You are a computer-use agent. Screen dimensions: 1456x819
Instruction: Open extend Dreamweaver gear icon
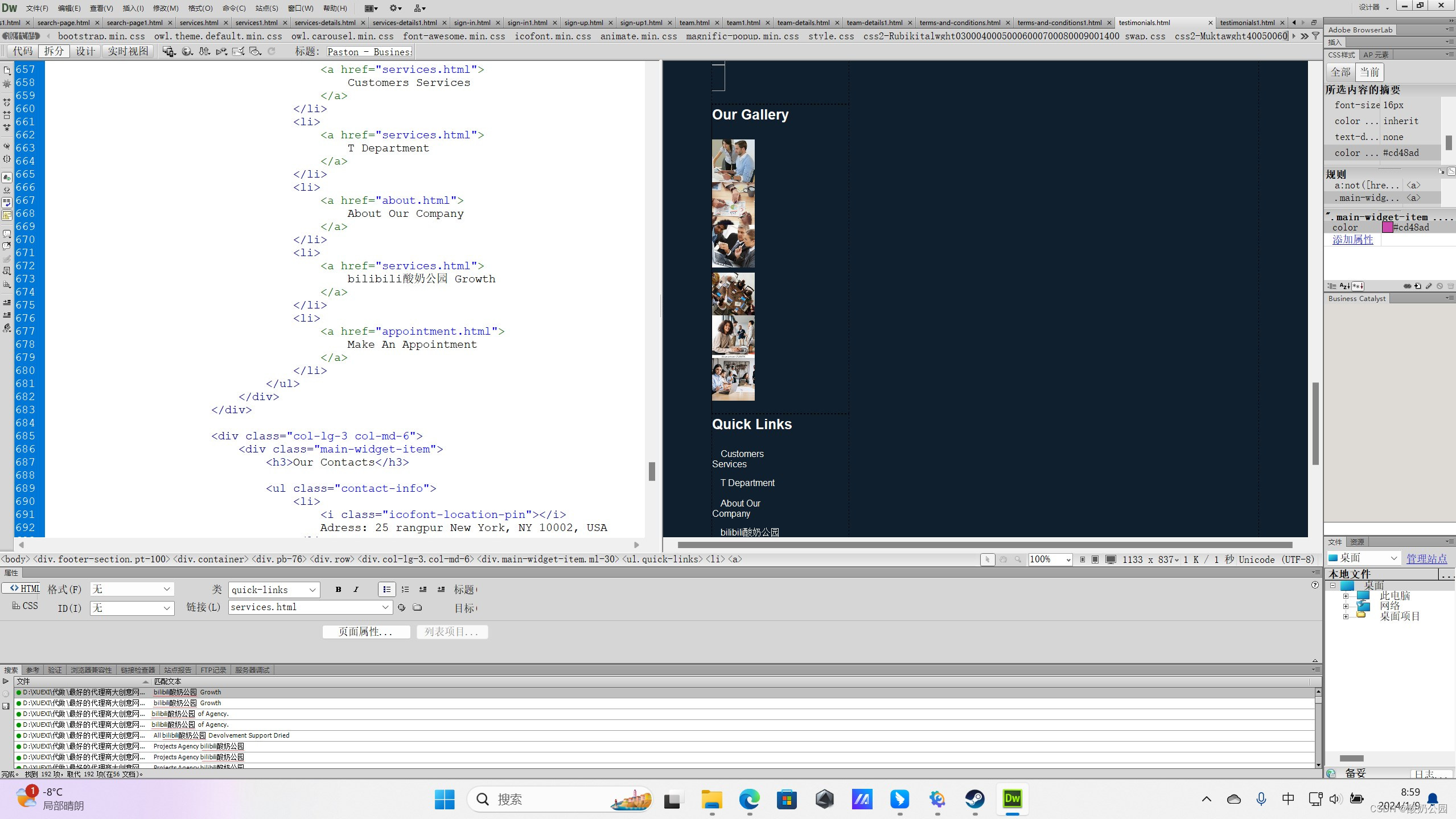(x=396, y=8)
